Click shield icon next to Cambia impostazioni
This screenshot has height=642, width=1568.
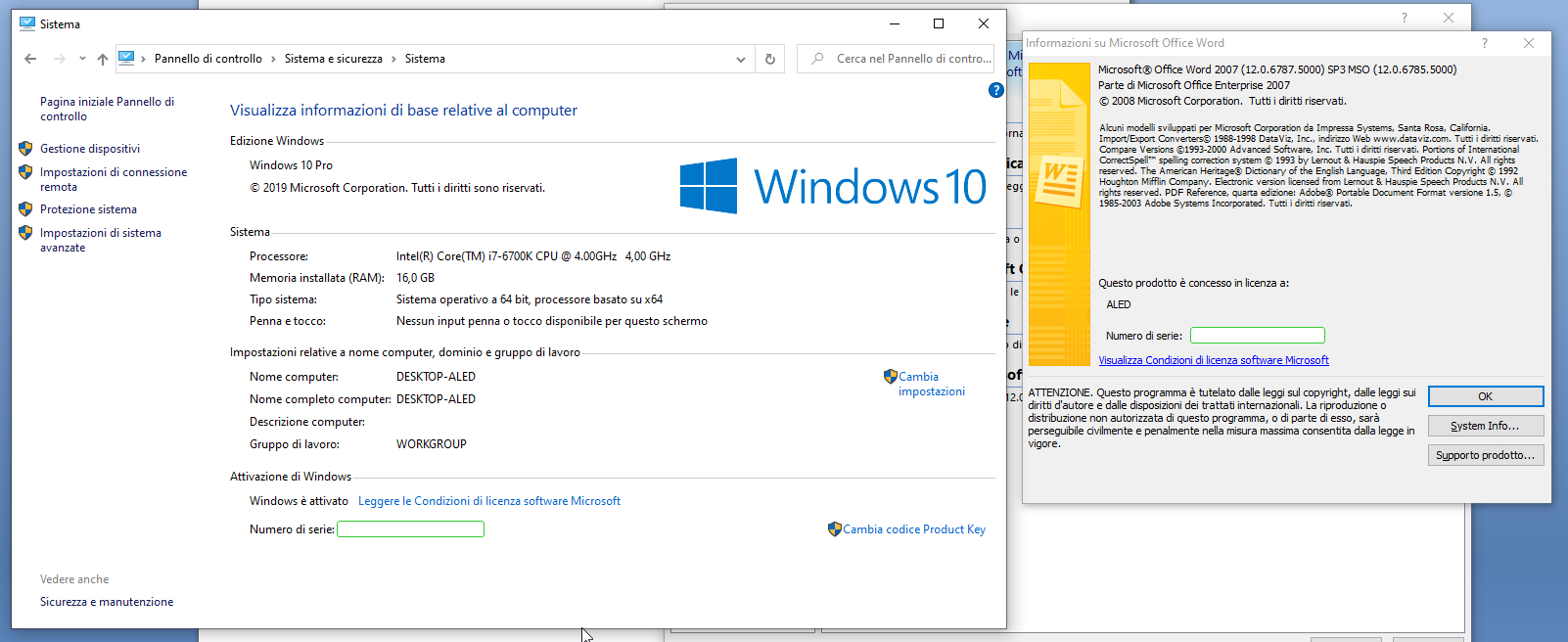coord(890,377)
